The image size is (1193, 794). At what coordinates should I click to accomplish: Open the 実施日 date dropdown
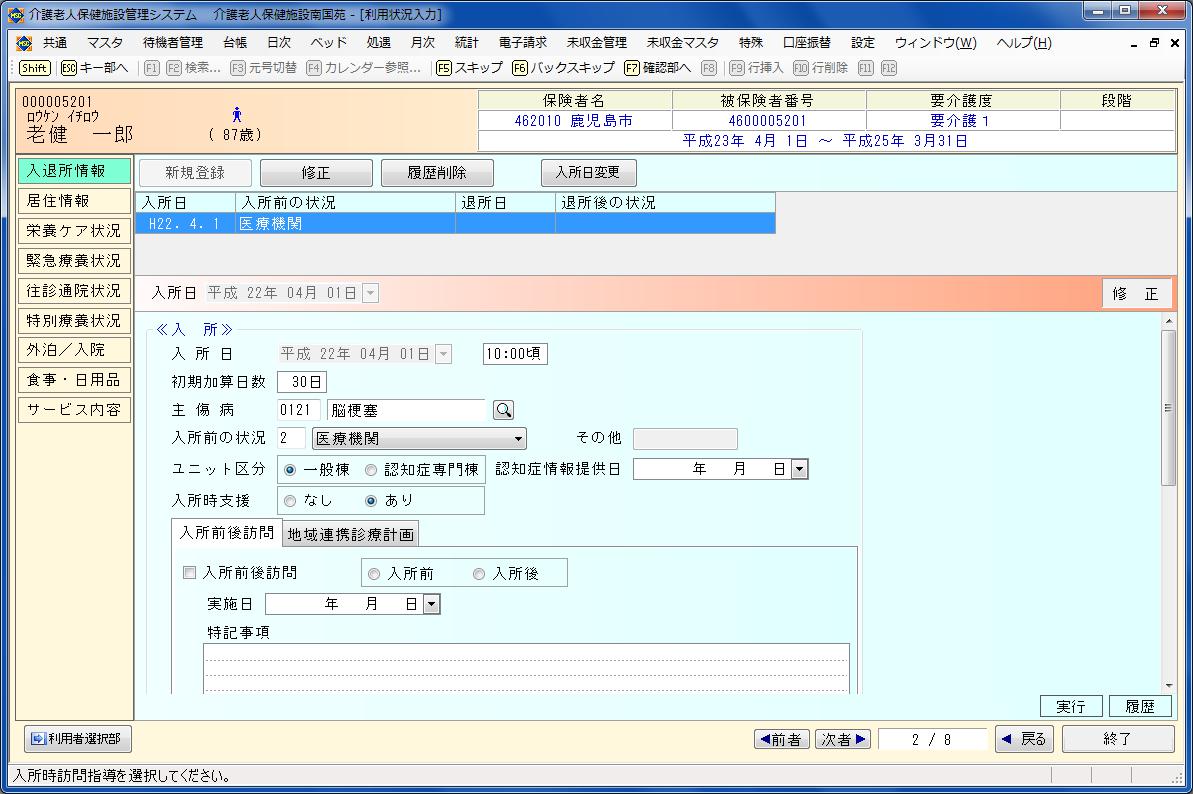pyautogui.click(x=431, y=604)
